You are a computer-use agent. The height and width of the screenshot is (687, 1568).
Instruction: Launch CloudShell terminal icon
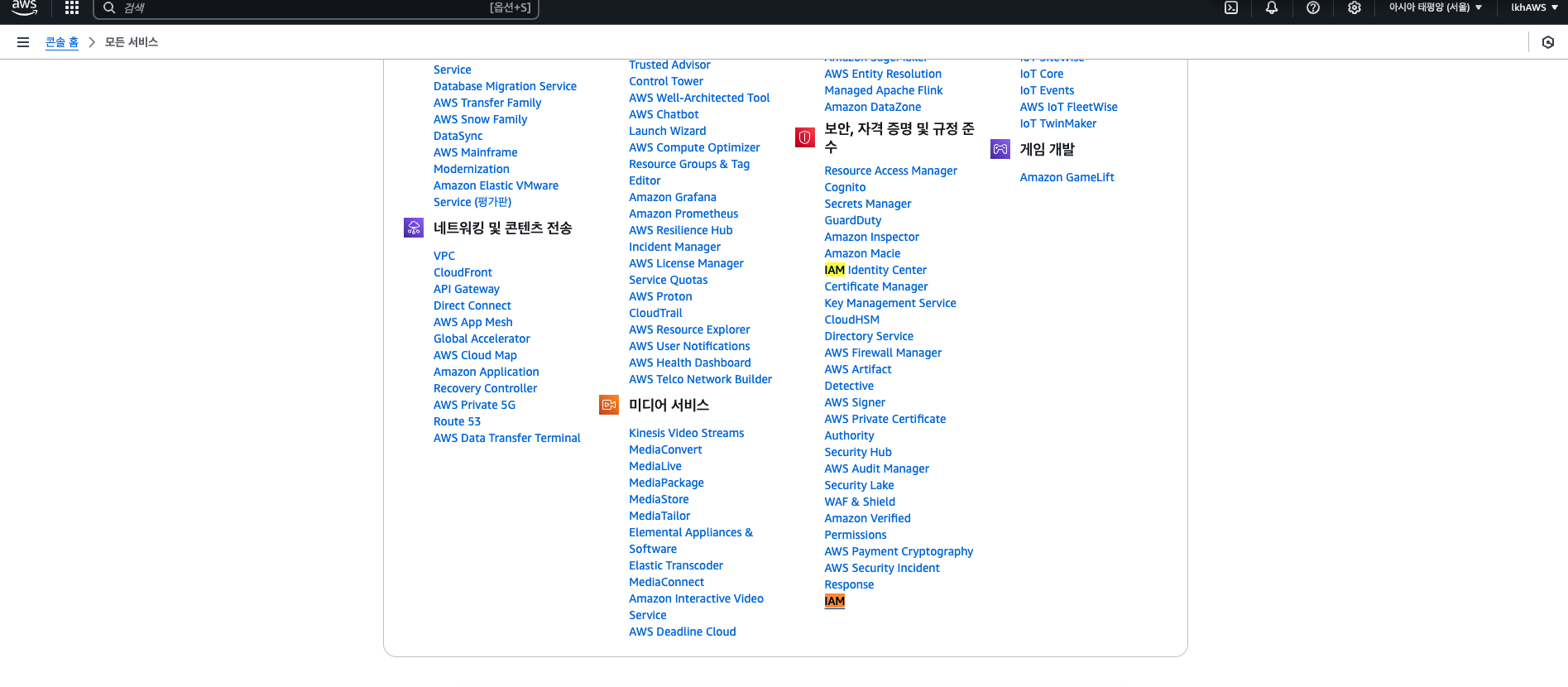tap(1231, 7)
